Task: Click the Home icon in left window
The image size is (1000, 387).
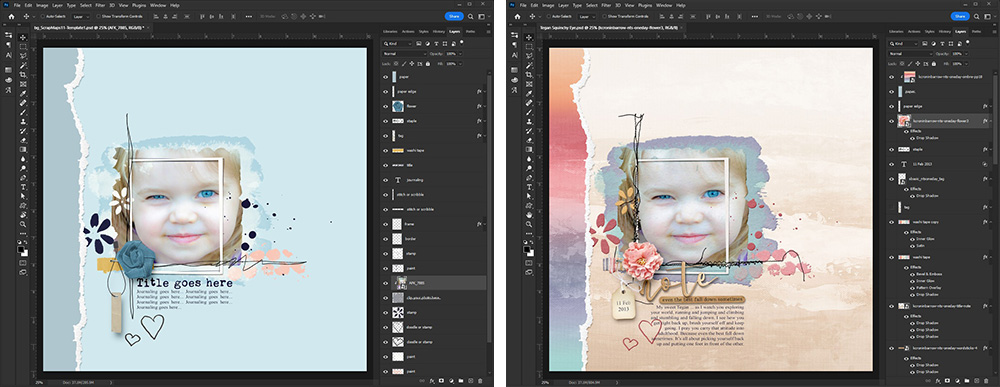Action: 11,17
